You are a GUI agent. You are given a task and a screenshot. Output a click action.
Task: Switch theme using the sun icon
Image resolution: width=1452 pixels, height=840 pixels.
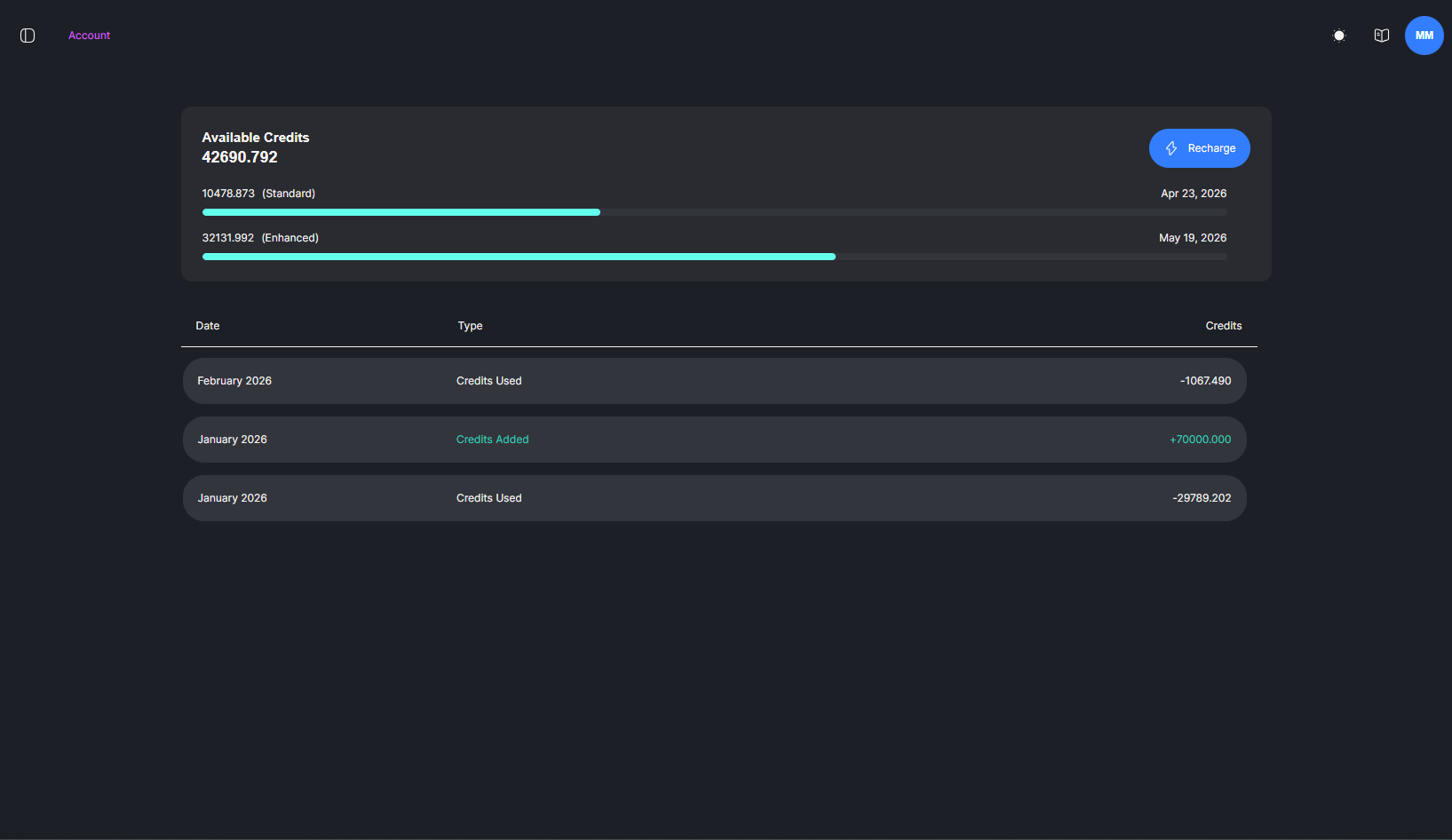pyautogui.click(x=1339, y=36)
